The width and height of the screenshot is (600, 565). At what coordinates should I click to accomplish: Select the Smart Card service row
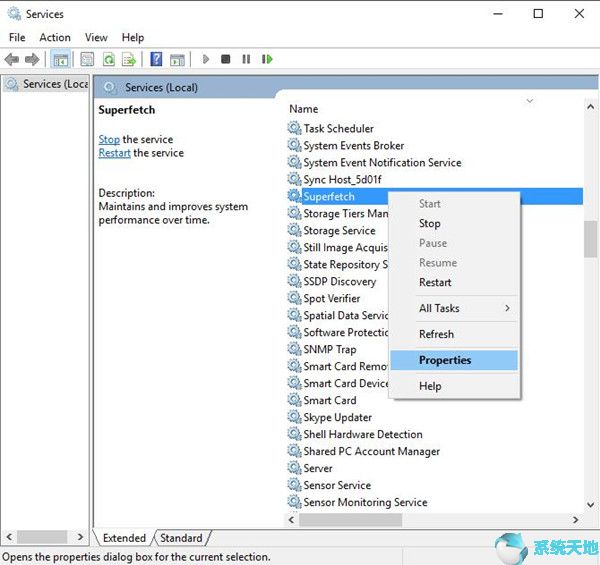pos(329,400)
